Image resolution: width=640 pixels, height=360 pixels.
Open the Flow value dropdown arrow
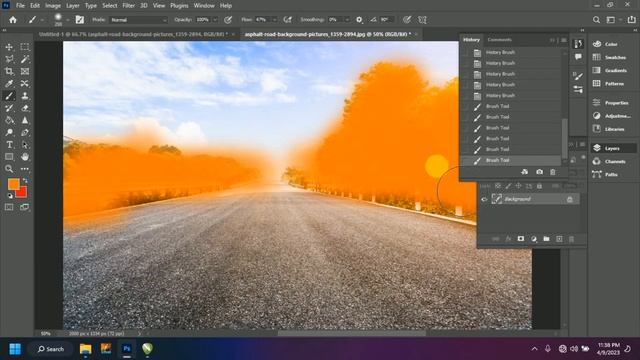(x=274, y=20)
